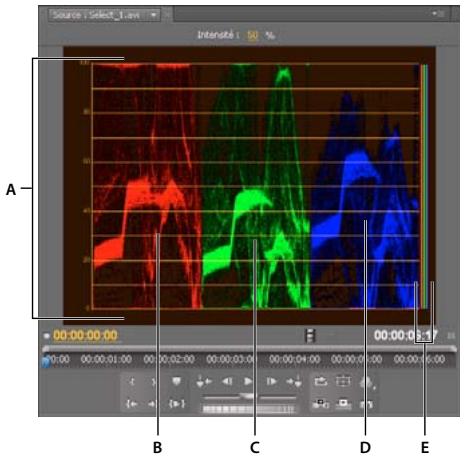This screenshot has width=464, height=457.
Task: Open the Output display mode menu
Action: click(367, 382)
